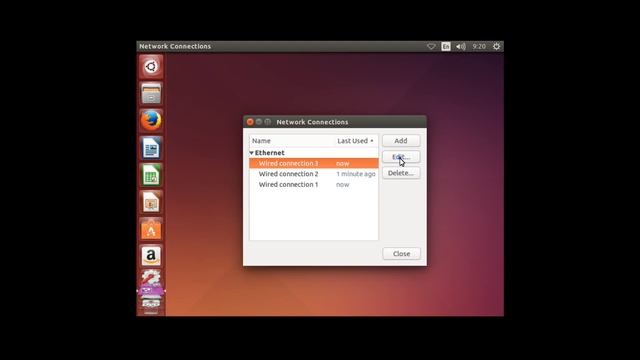Open the Amazon launcher icon
The width and height of the screenshot is (640, 360).
pos(151,256)
